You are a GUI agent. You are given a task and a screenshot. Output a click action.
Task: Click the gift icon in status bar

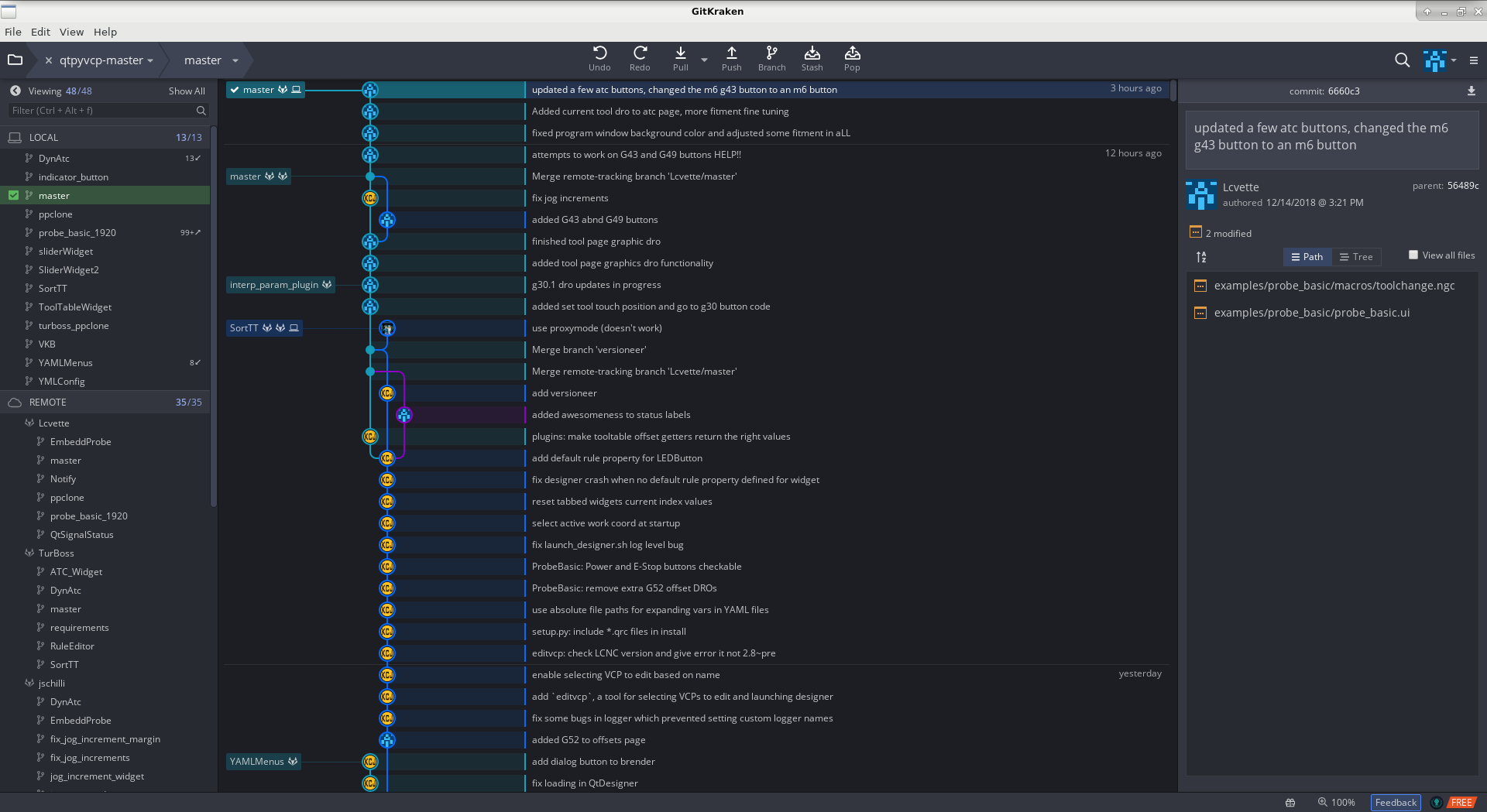(1290, 802)
